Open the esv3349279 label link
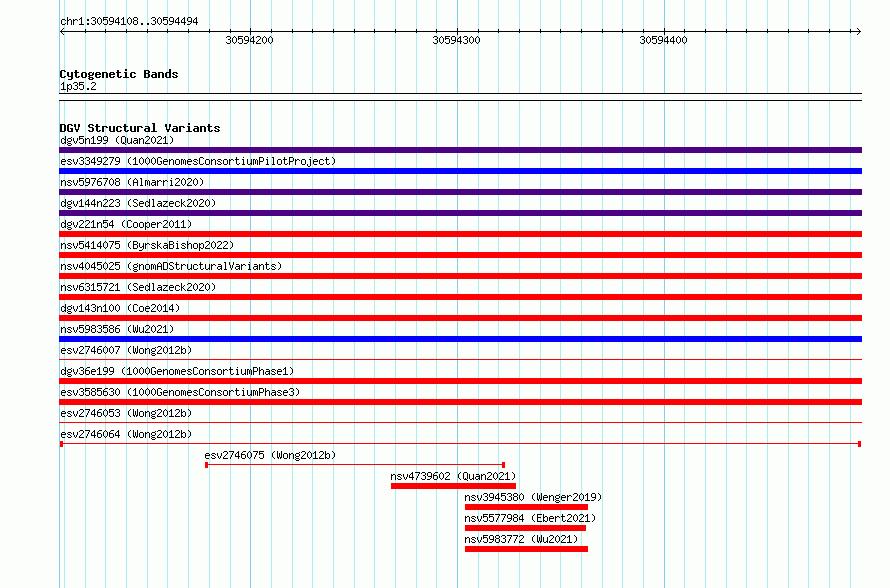Screen dimensions: 890x588 point(198,161)
